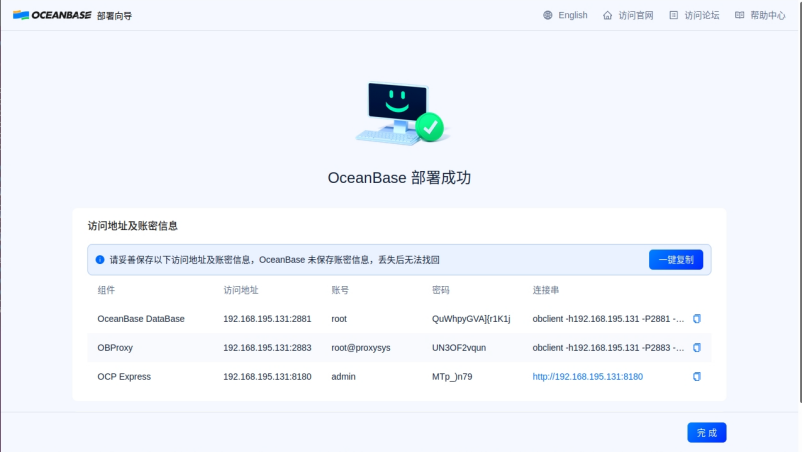The width and height of the screenshot is (802, 453).
Task: Click the OCP Express component name
Action: (124, 377)
